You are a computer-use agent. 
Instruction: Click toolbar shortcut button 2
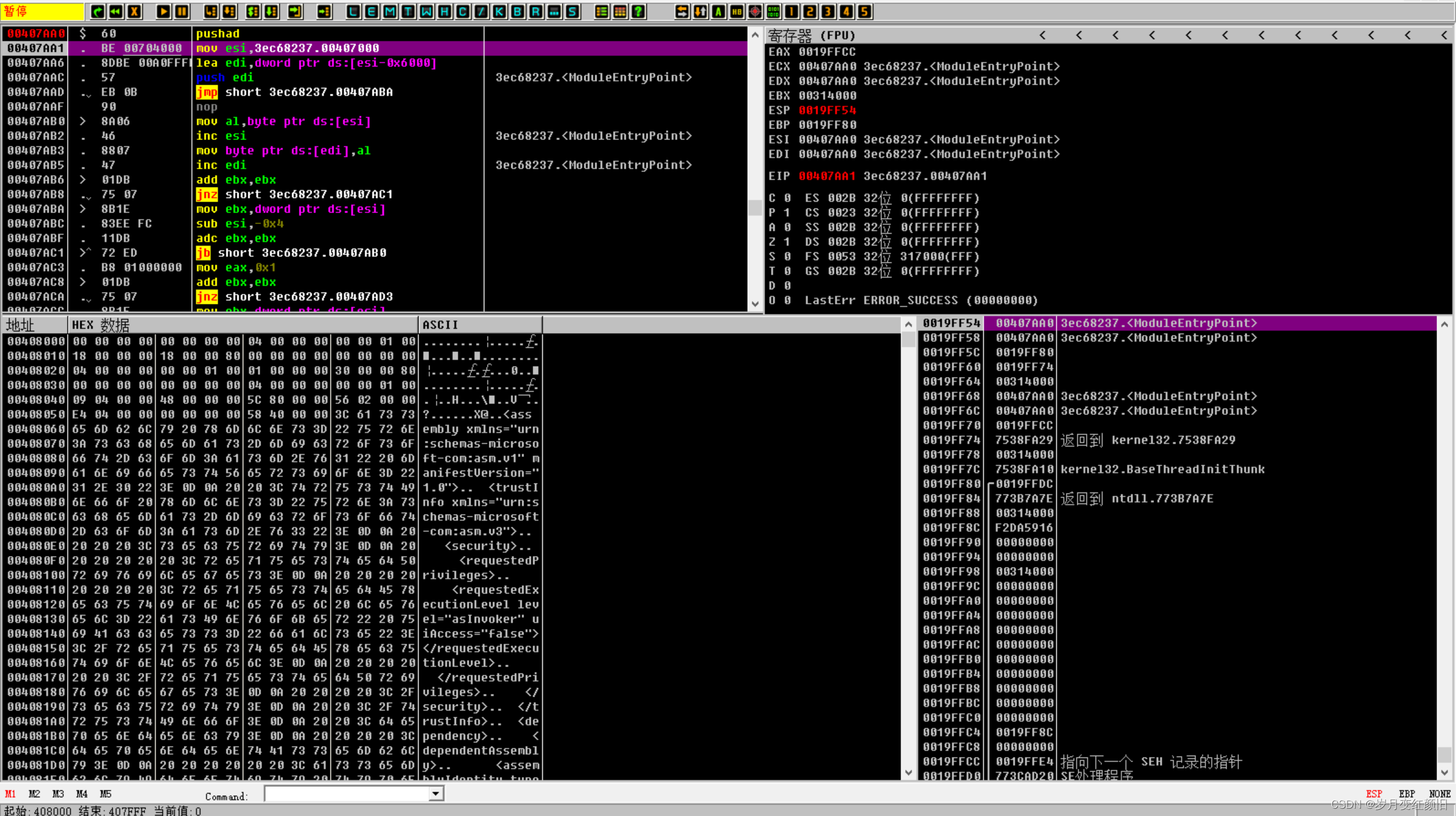(x=810, y=12)
